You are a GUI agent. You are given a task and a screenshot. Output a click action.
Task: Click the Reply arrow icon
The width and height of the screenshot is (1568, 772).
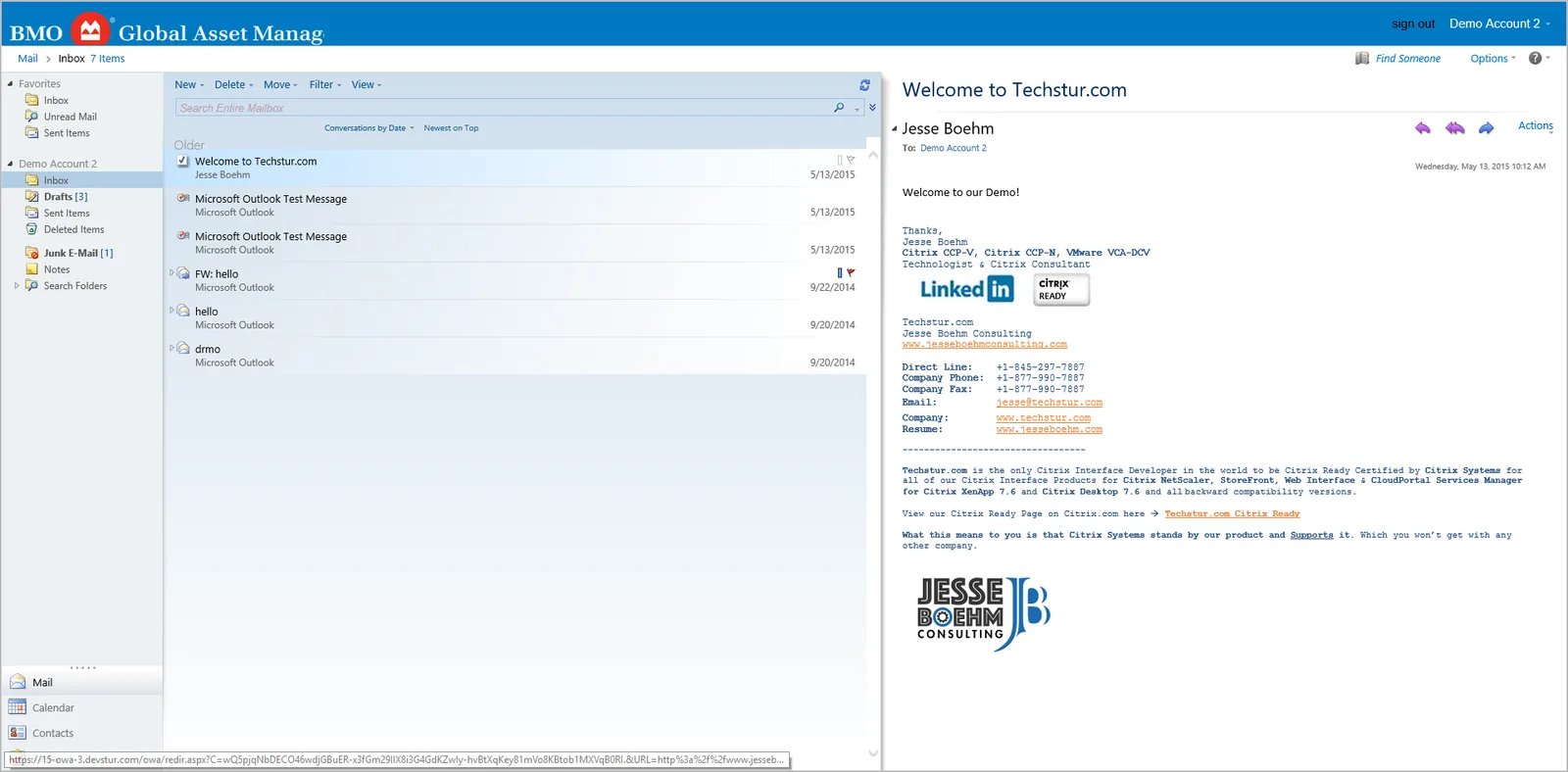click(x=1423, y=128)
